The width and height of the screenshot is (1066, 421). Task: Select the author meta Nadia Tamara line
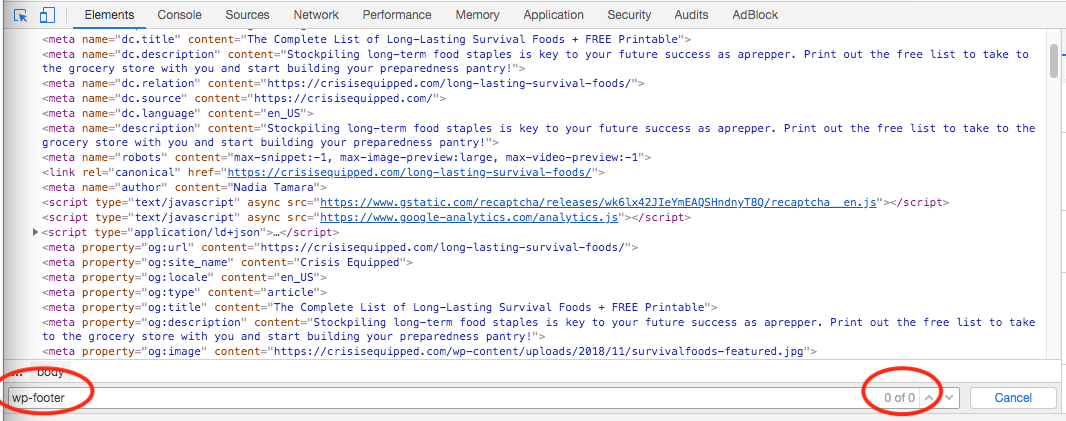click(184, 188)
